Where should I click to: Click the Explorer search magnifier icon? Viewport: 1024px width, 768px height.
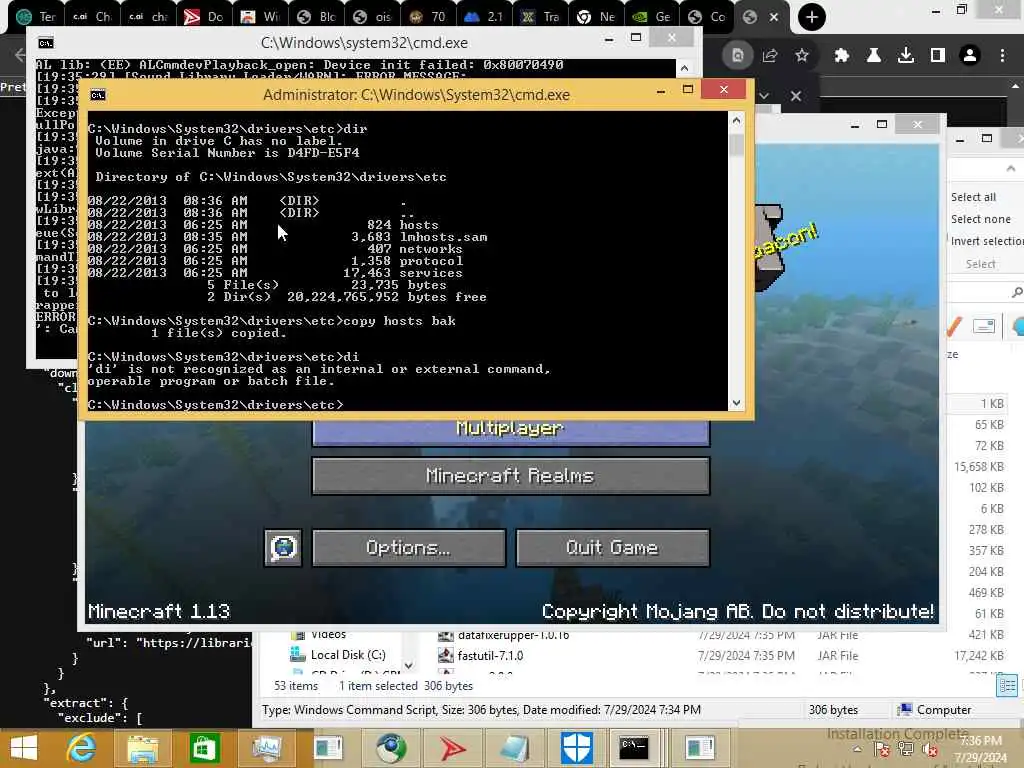coord(1016,292)
